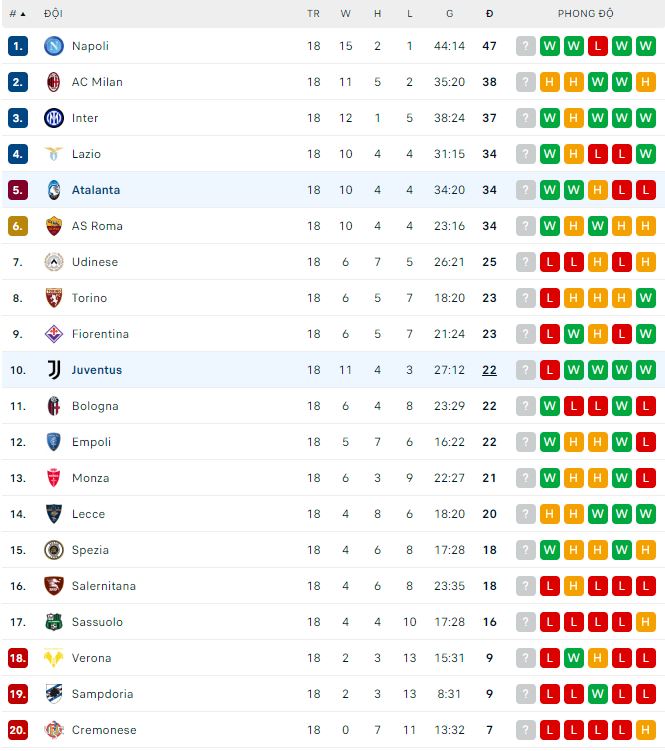Click the AS Roma club badge
Viewport: 665px width, 751px height.
[53, 226]
